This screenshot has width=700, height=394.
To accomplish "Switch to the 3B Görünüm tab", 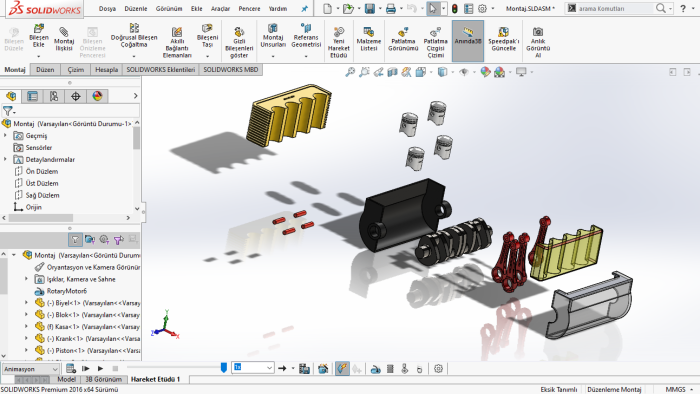I will pyautogui.click(x=103, y=379).
